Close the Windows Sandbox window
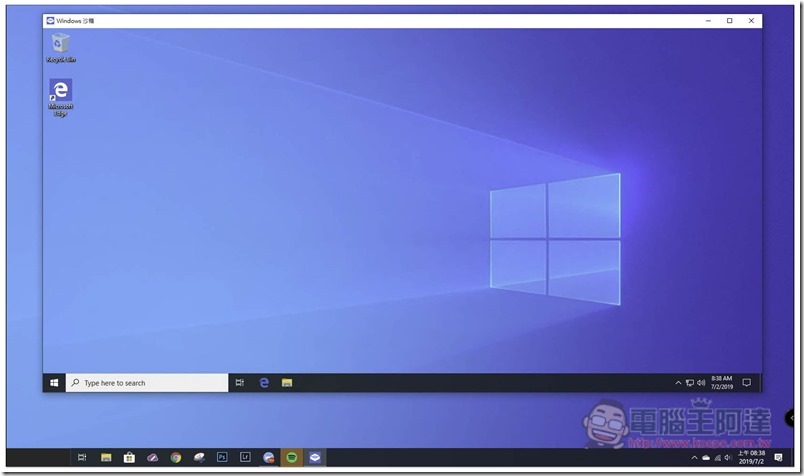804x476 pixels. click(x=751, y=21)
